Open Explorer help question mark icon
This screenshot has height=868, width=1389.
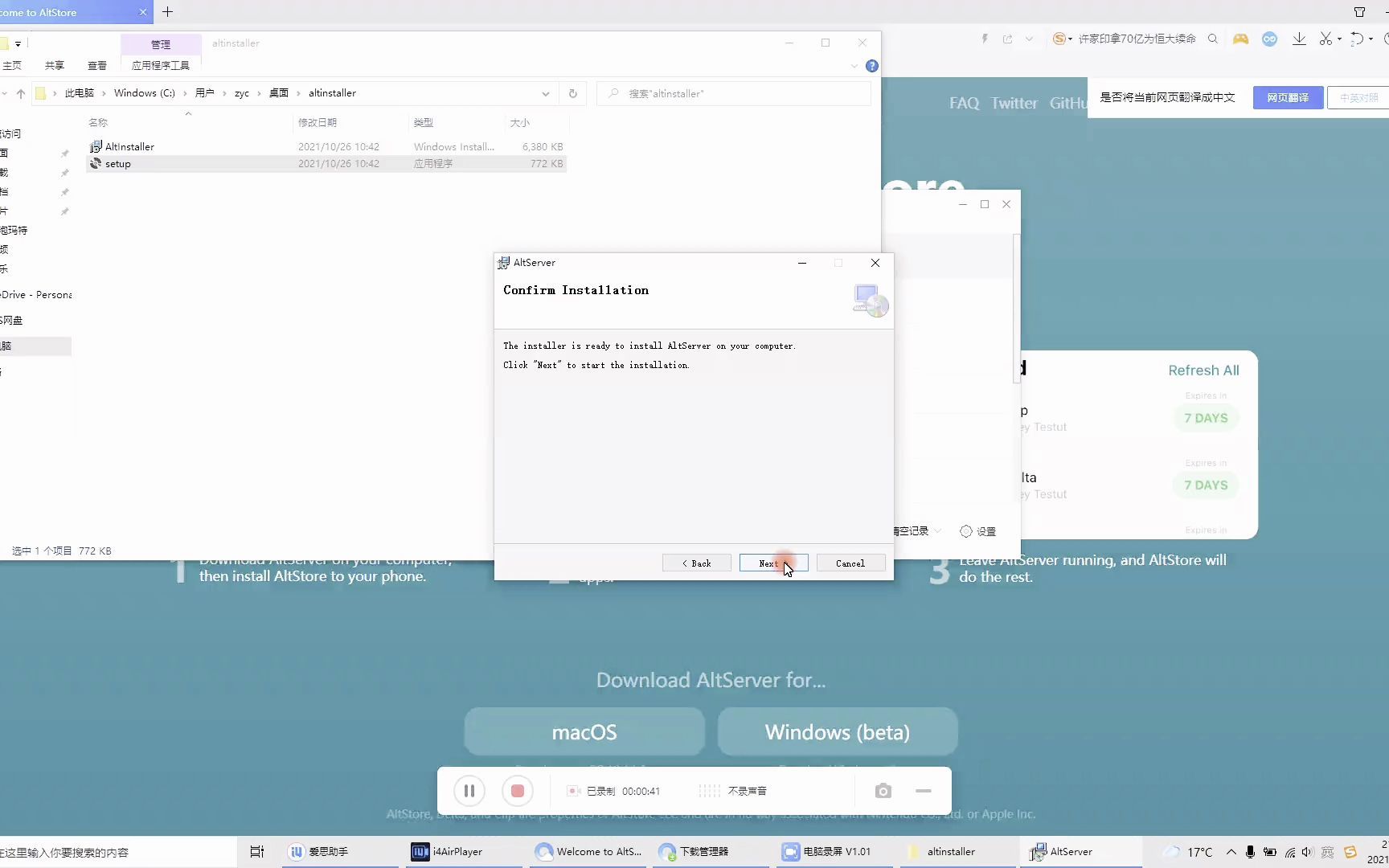(x=872, y=66)
